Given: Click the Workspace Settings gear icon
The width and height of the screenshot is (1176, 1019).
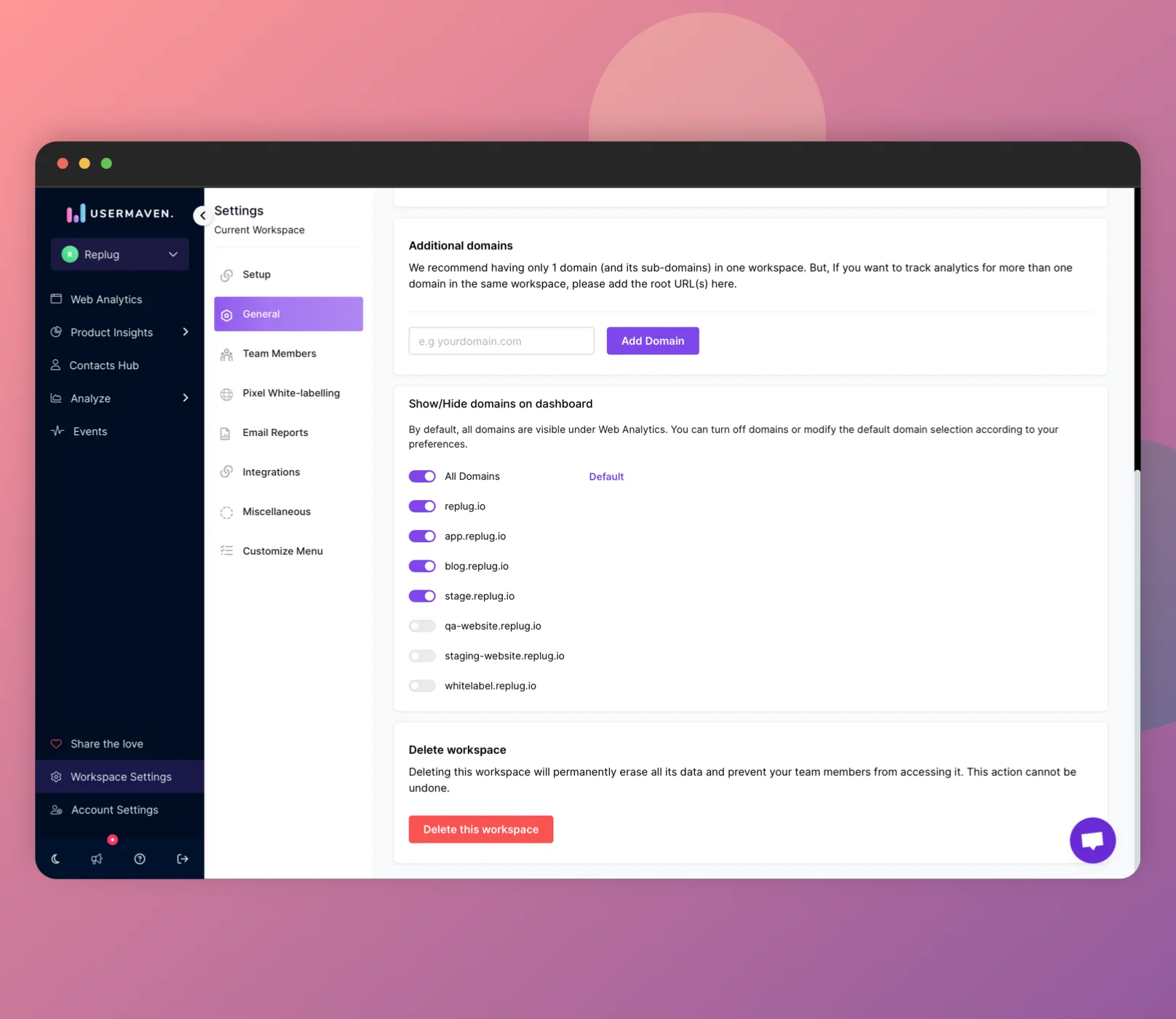Looking at the screenshot, I should click(56, 777).
